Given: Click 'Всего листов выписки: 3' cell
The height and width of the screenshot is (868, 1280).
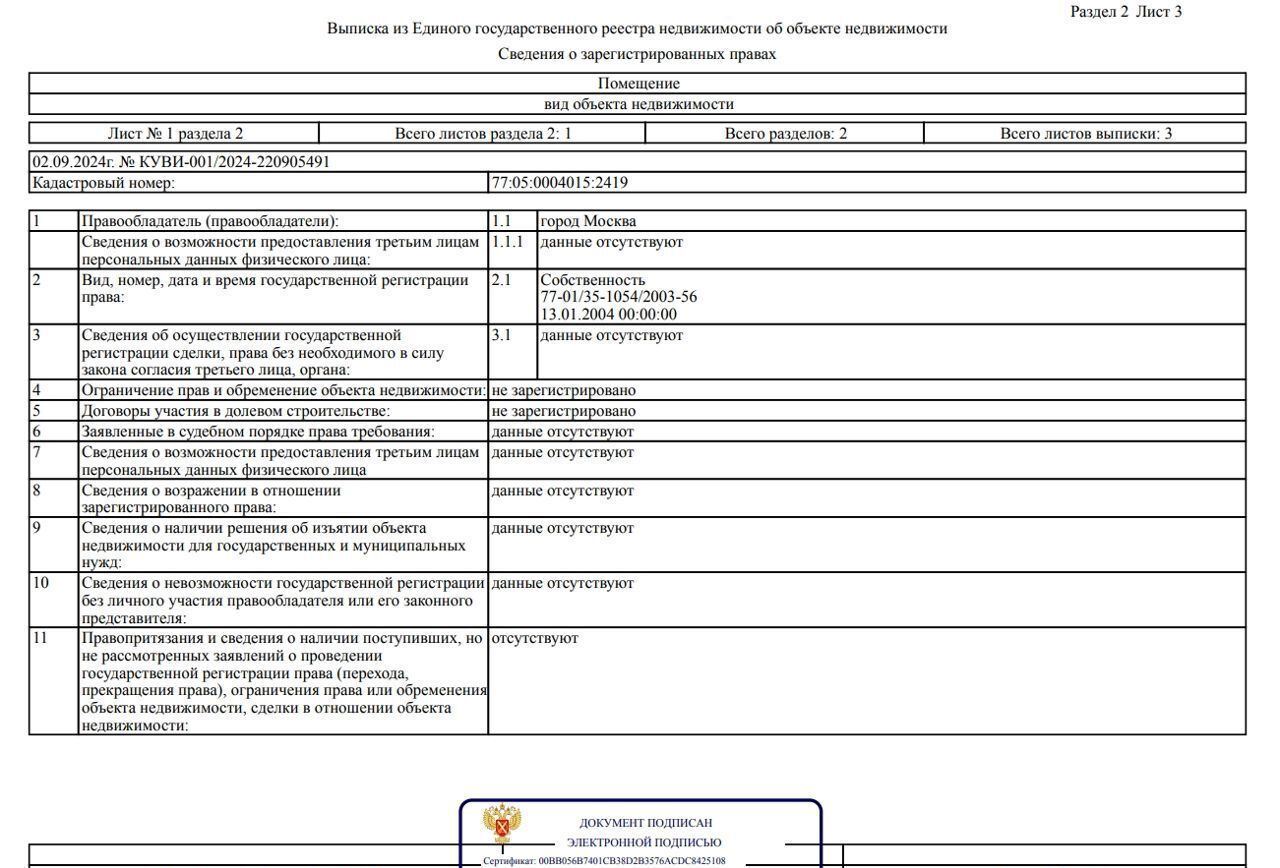Looking at the screenshot, I should coord(1086,133).
